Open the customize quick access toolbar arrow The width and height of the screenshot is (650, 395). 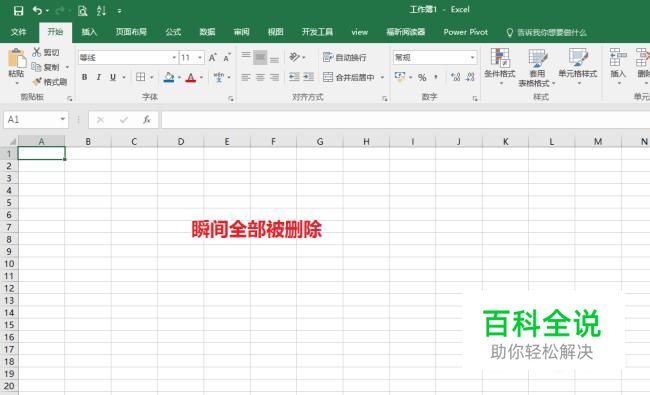pyautogui.click(x=119, y=11)
